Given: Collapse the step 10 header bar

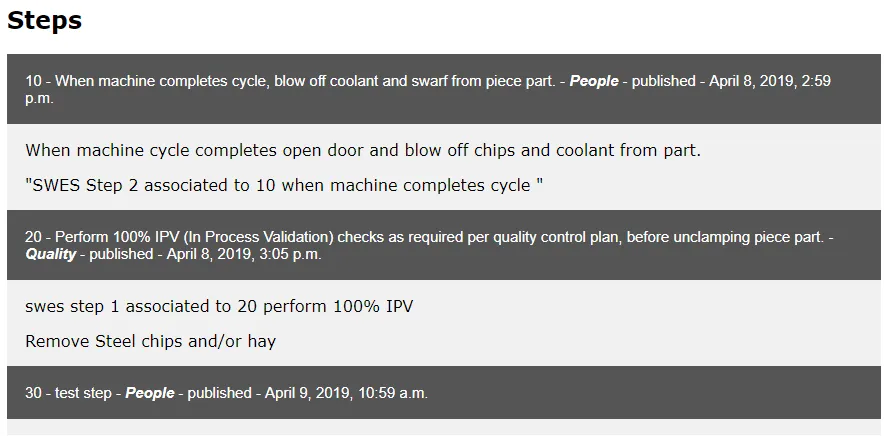Looking at the screenshot, I should pyautogui.click(x=444, y=89).
